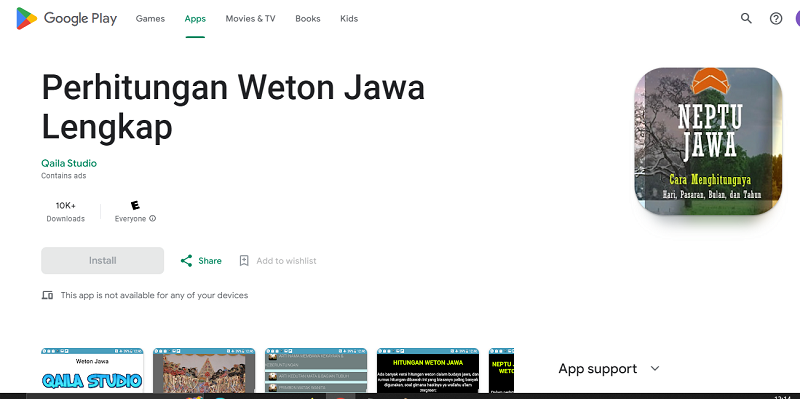
Task: Click the devices icon beside availability notice
Action: pos(47,295)
